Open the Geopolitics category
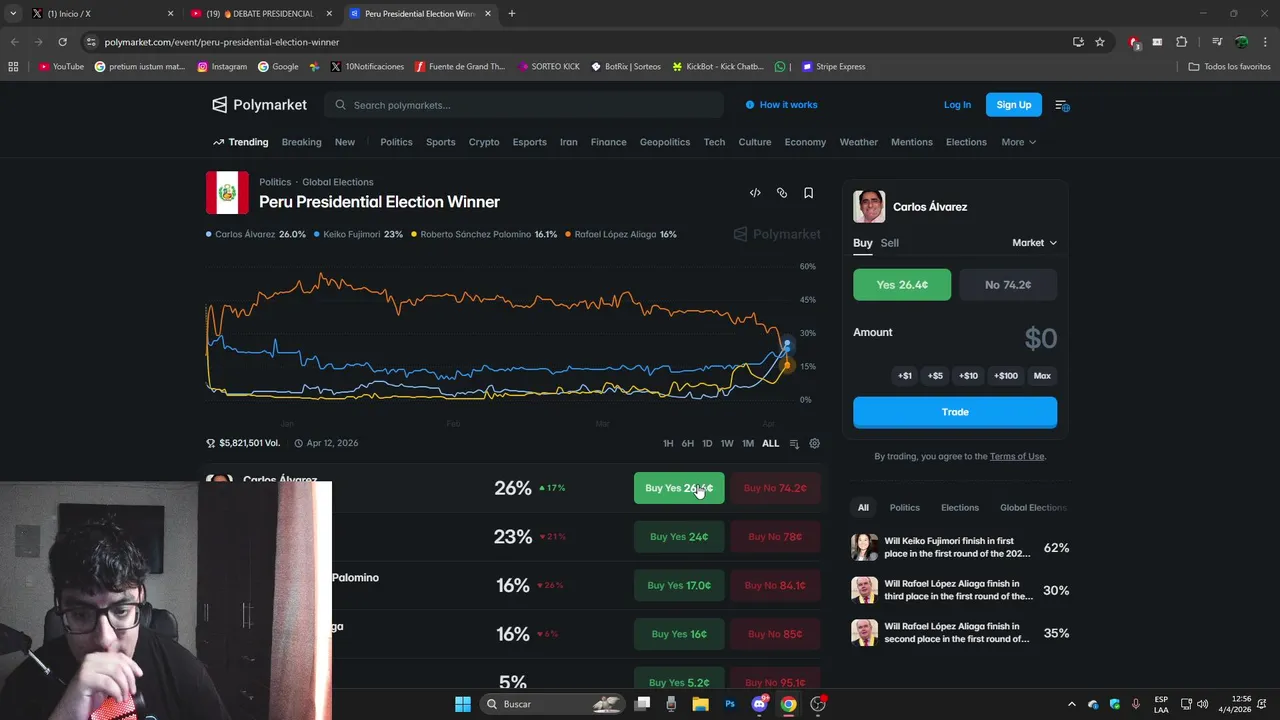The image size is (1280, 720). (665, 142)
